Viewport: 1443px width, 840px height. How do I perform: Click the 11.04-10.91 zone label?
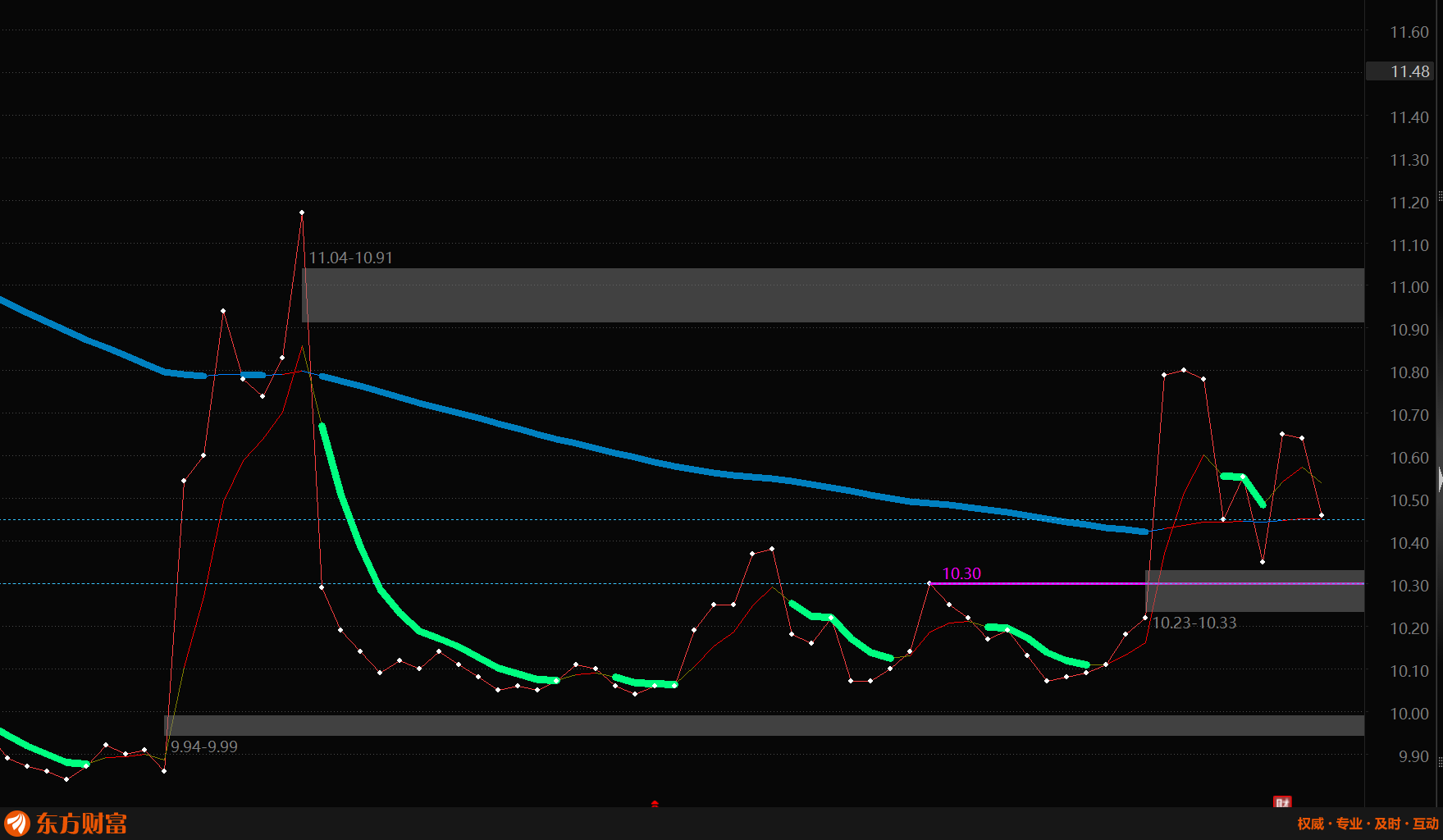[x=350, y=258]
